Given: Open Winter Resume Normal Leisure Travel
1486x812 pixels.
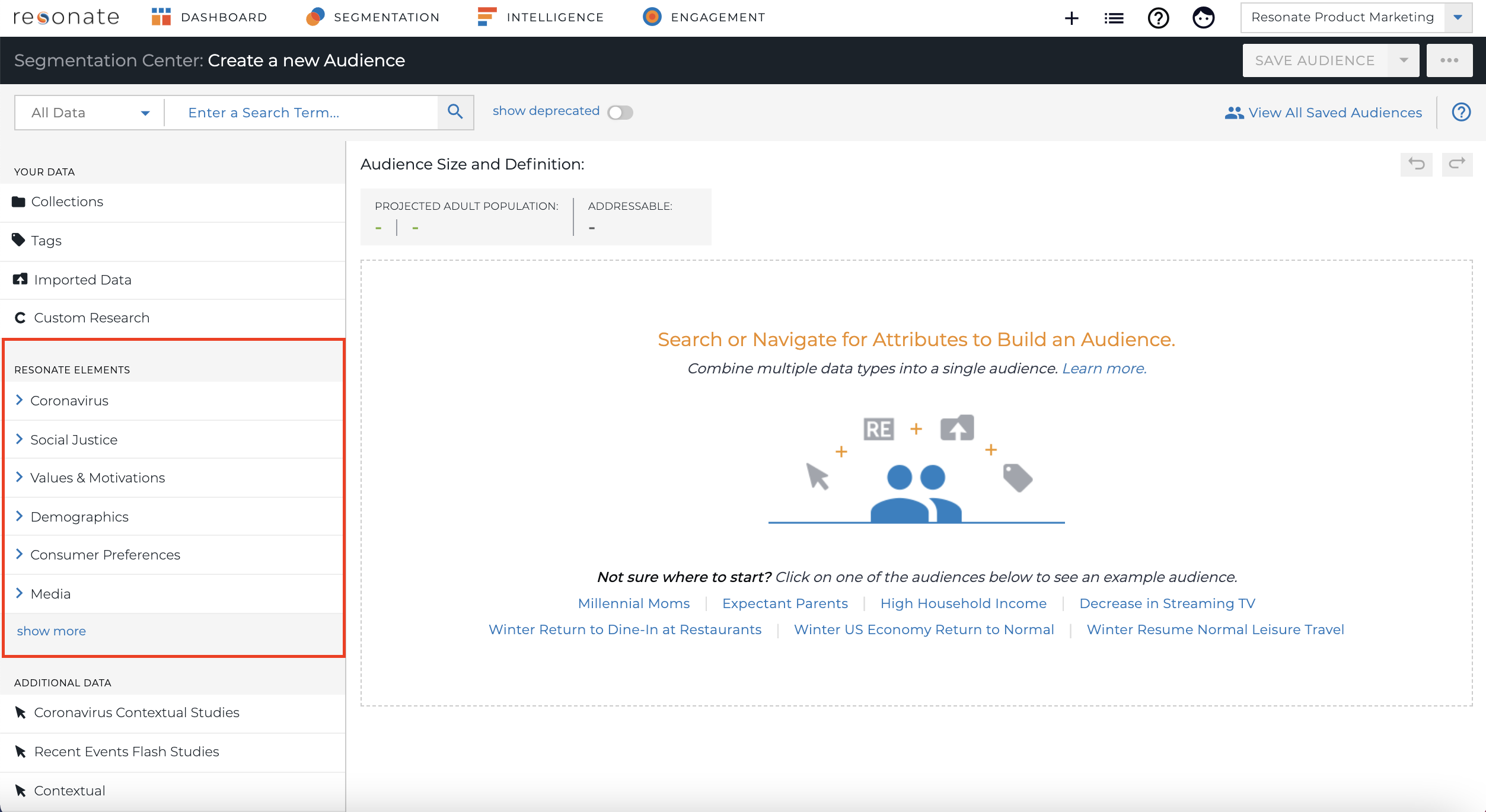Looking at the screenshot, I should (1215, 629).
